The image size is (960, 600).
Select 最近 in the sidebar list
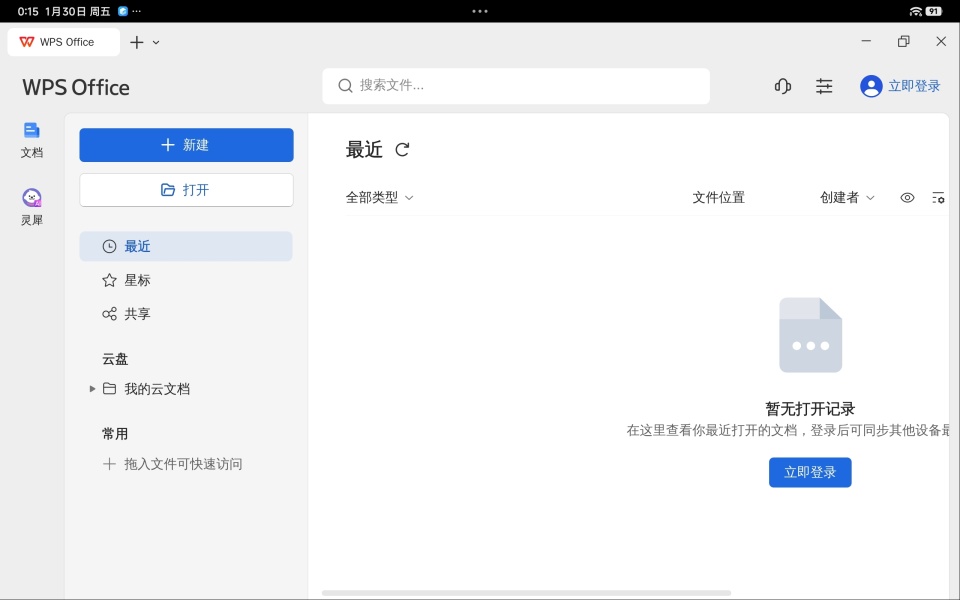point(138,245)
